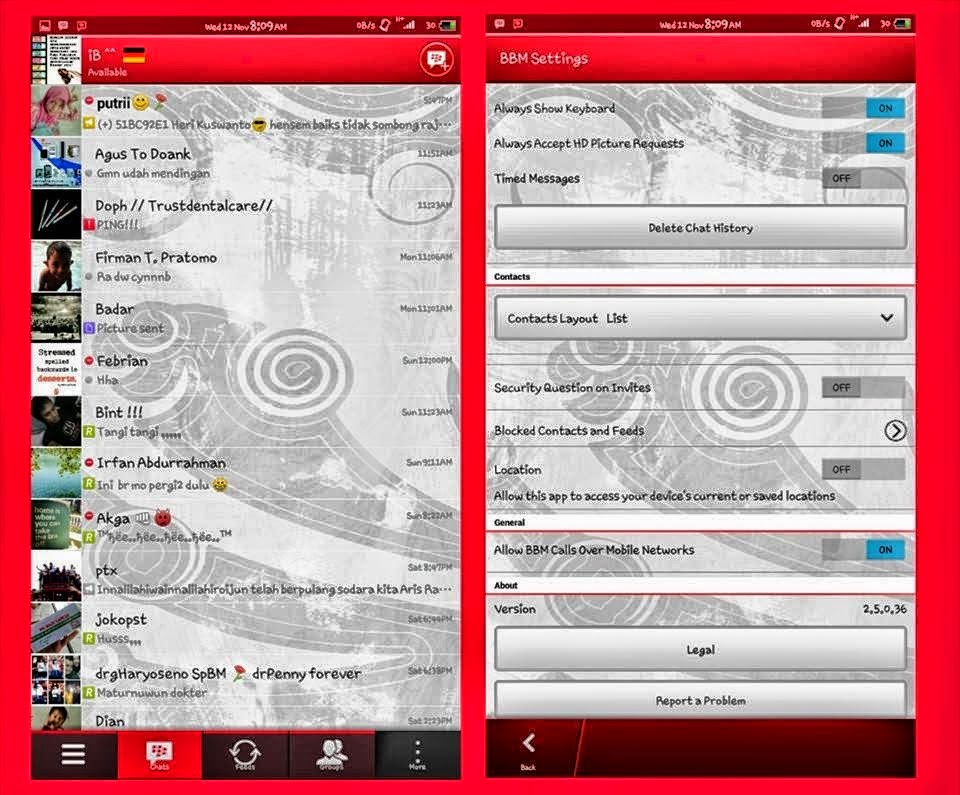
Task: Switch to the Feeds tab
Action: (x=245, y=755)
